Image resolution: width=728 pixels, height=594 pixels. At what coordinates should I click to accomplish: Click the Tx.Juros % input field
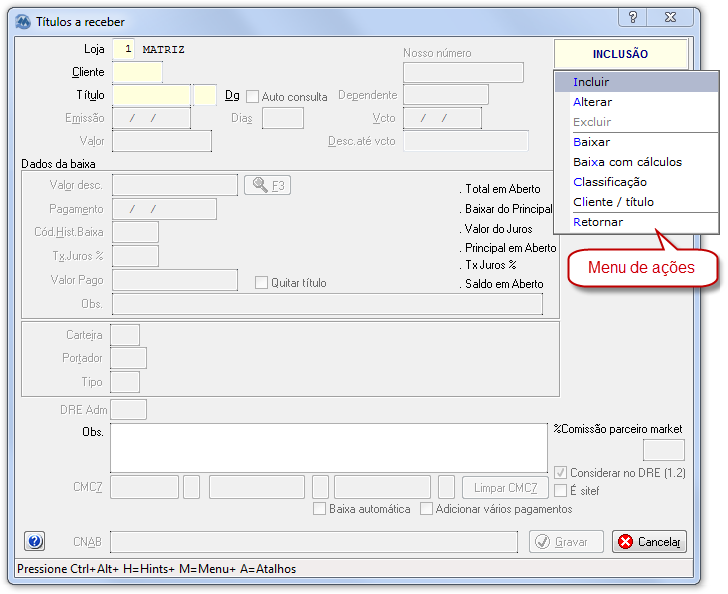(x=136, y=256)
